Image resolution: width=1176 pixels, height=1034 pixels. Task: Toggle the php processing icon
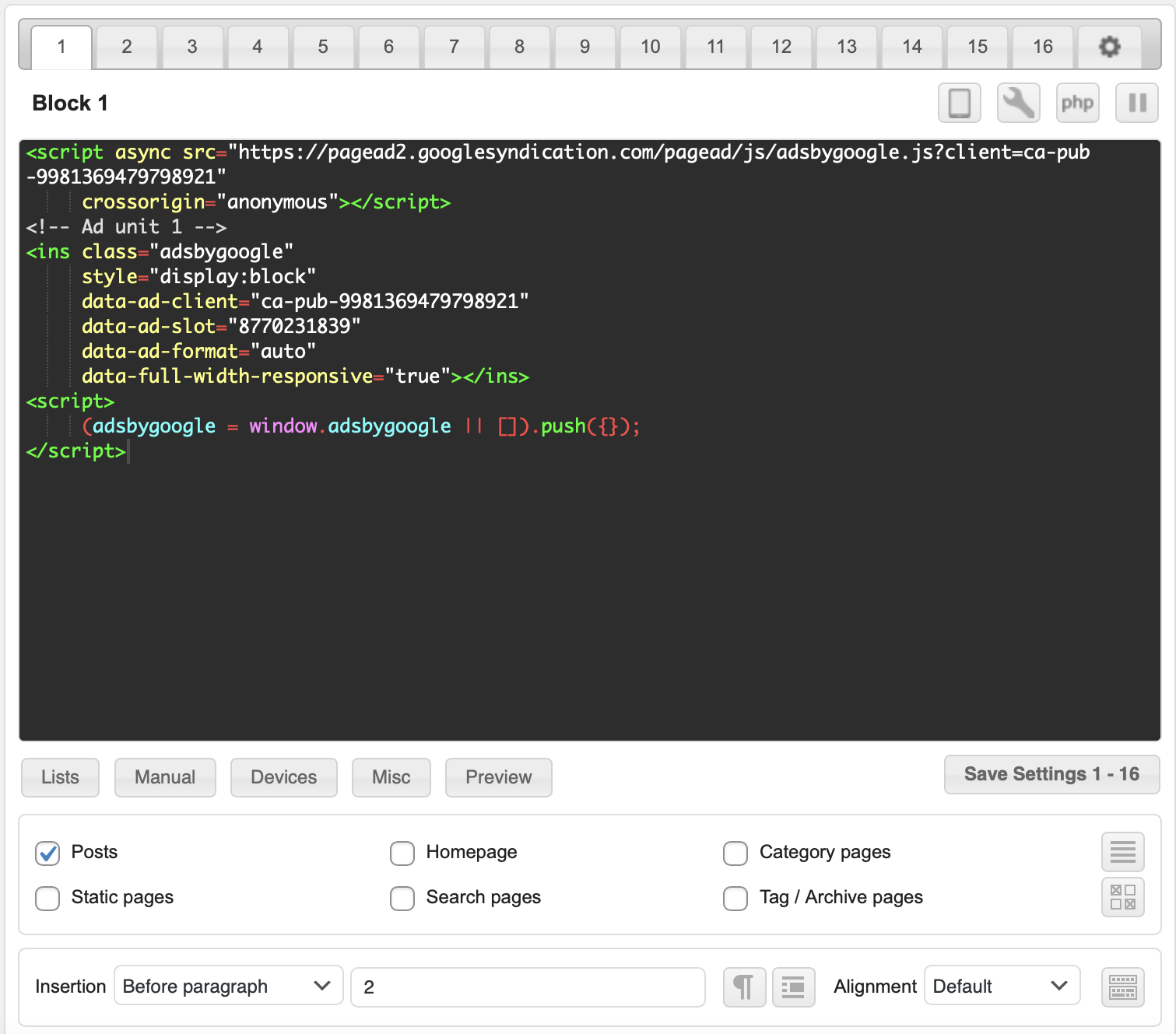(x=1077, y=103)
